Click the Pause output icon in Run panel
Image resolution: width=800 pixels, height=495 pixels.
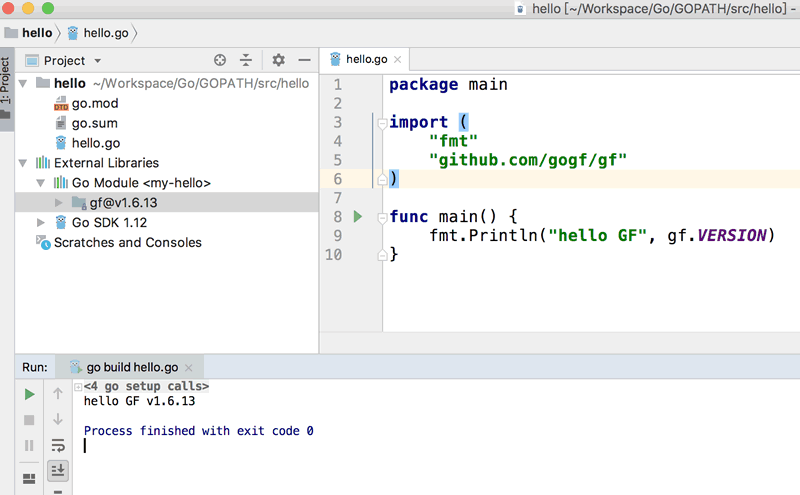click(29, 445)
